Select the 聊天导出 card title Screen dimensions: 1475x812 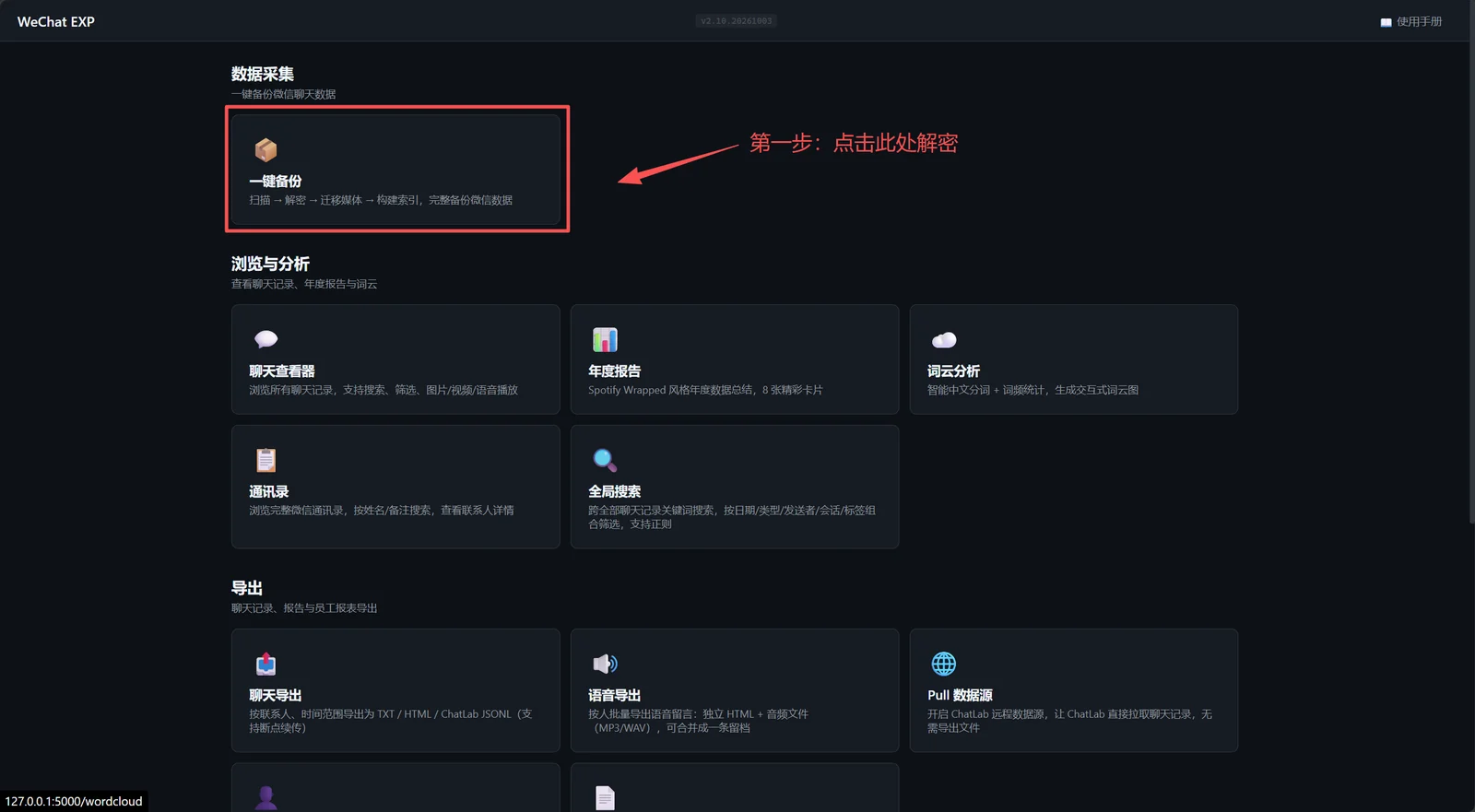coord(276,696)
